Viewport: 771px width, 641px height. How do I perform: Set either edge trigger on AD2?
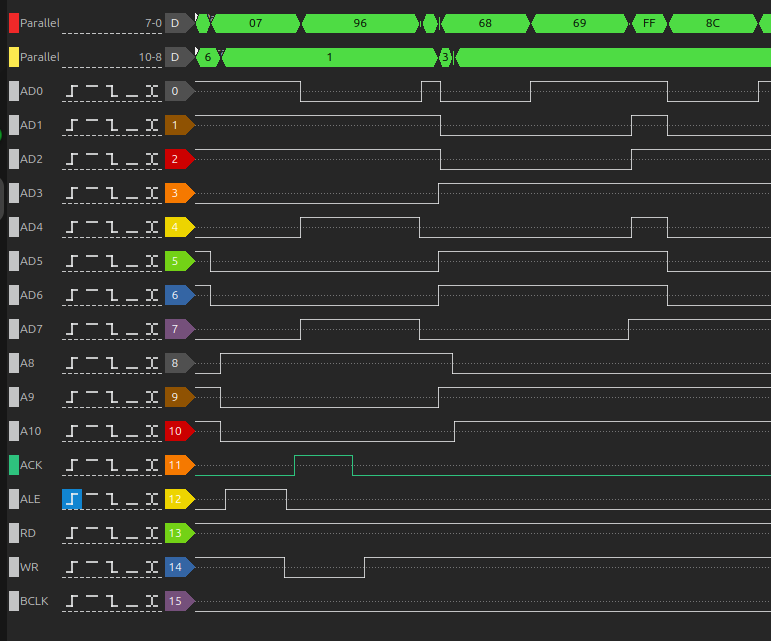[x=152, y=159]
